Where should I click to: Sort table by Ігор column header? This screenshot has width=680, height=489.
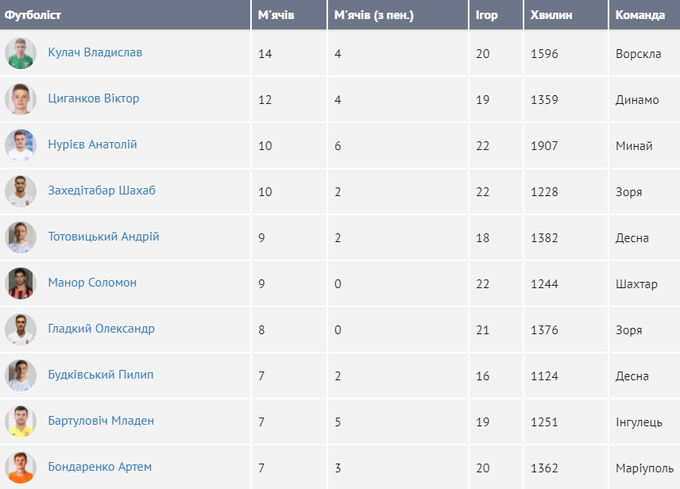click(x=487, y=15)
